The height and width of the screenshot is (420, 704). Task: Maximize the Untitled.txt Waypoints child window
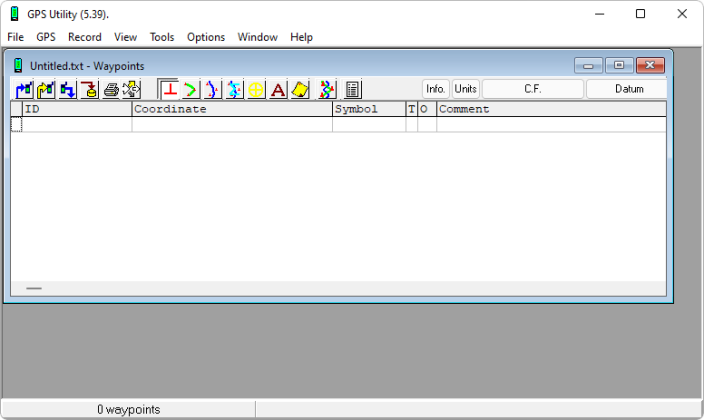click(619, 66)
